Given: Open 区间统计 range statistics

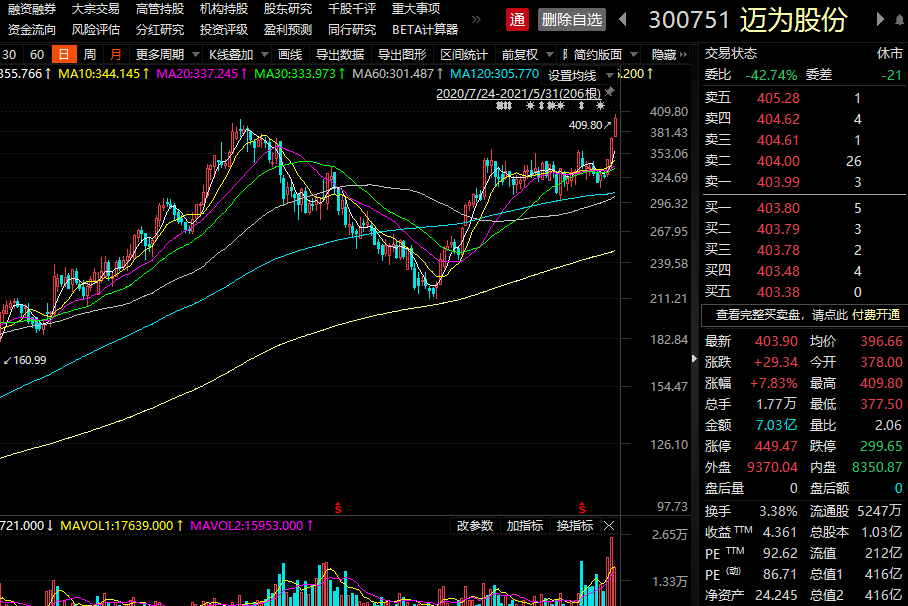Looking at the screenshot, I should coord(464,54).
